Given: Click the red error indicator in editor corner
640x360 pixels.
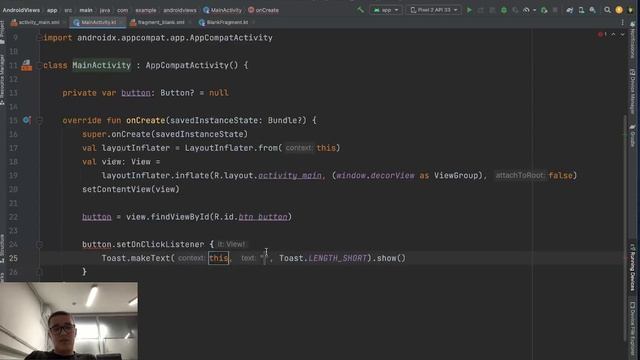Looking at the screenshot, I should [x=602, y=34].
